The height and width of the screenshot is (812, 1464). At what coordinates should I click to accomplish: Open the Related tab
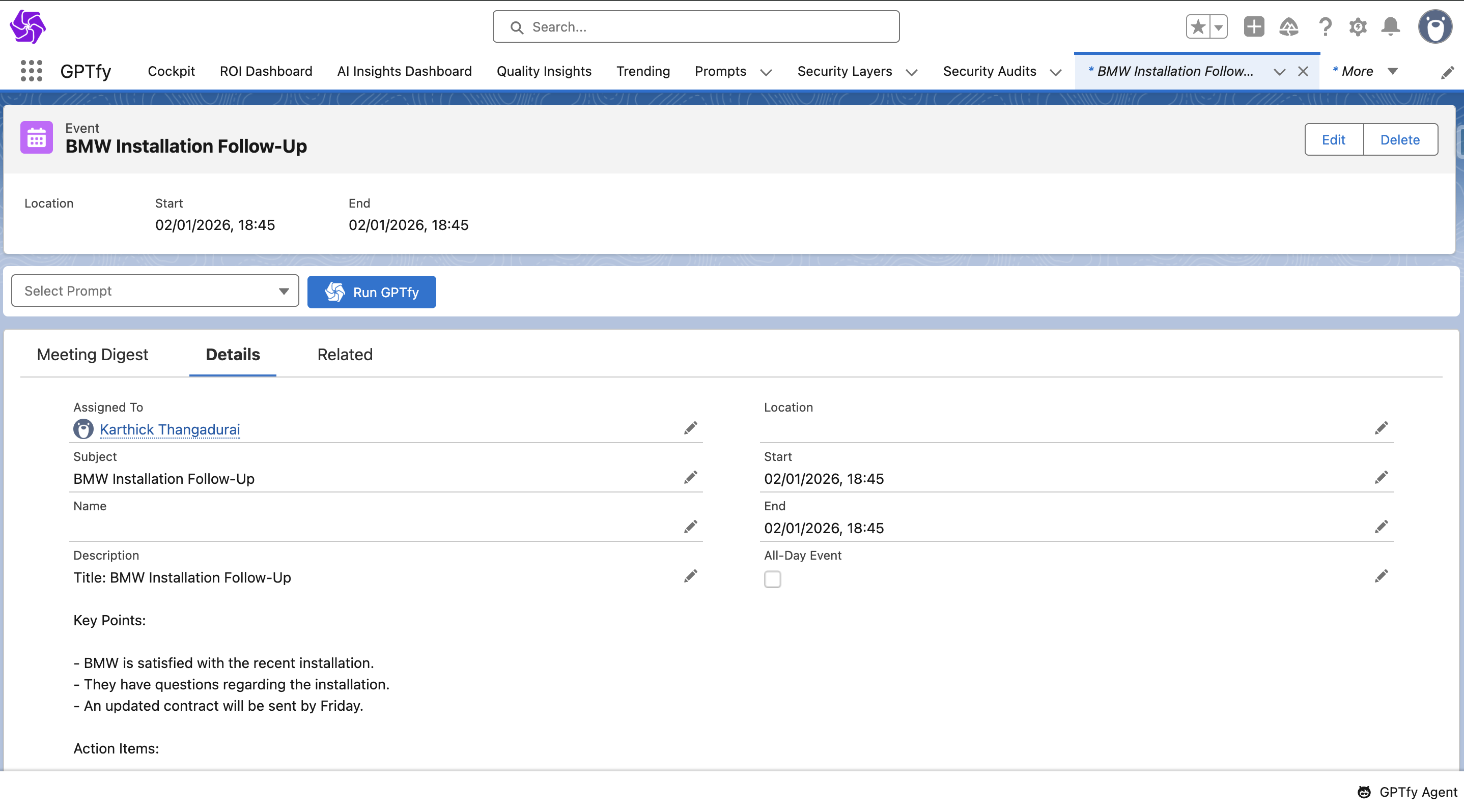[x=345, y=354]
